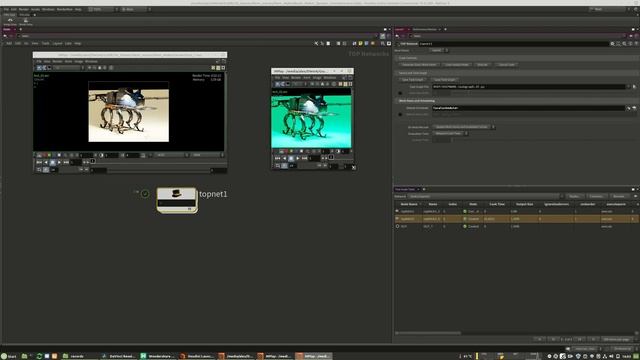Click the Task Graph File input field
Screen dimensions: 640x360
[530, 87]
